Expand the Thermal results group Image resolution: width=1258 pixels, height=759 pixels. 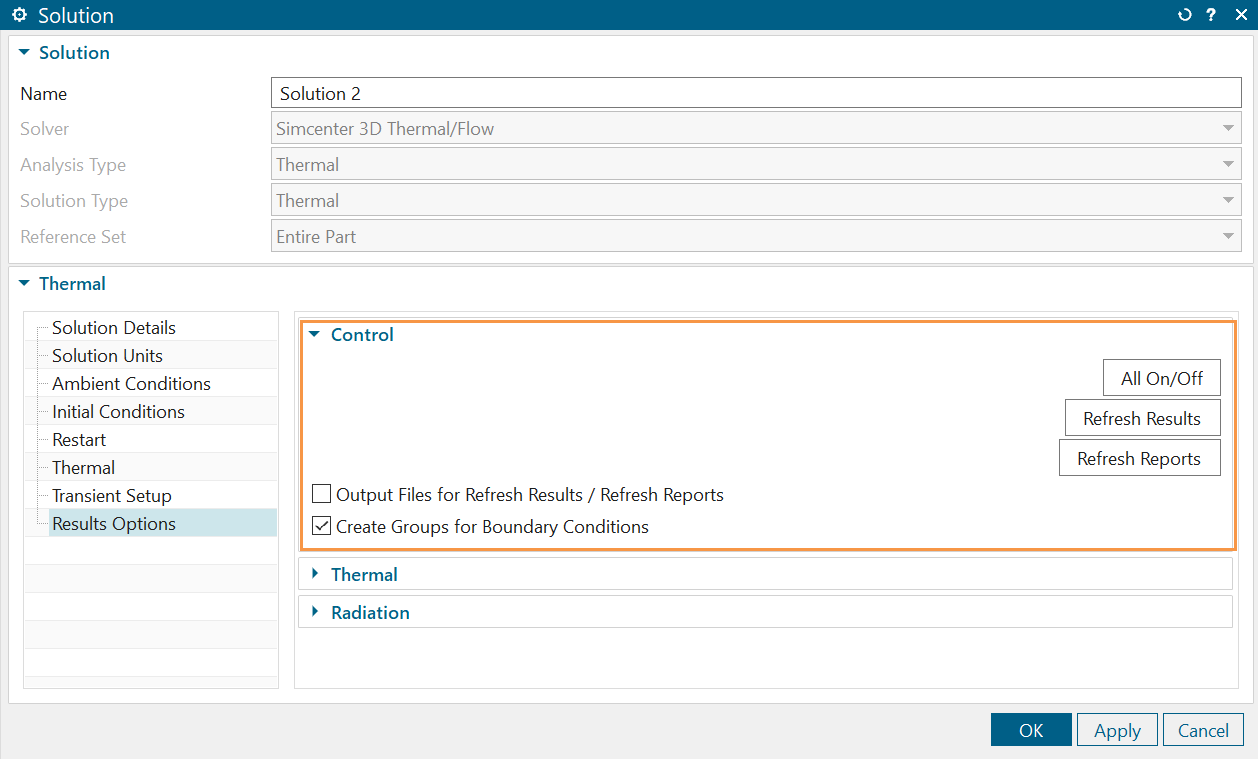(x=314, y=574)
